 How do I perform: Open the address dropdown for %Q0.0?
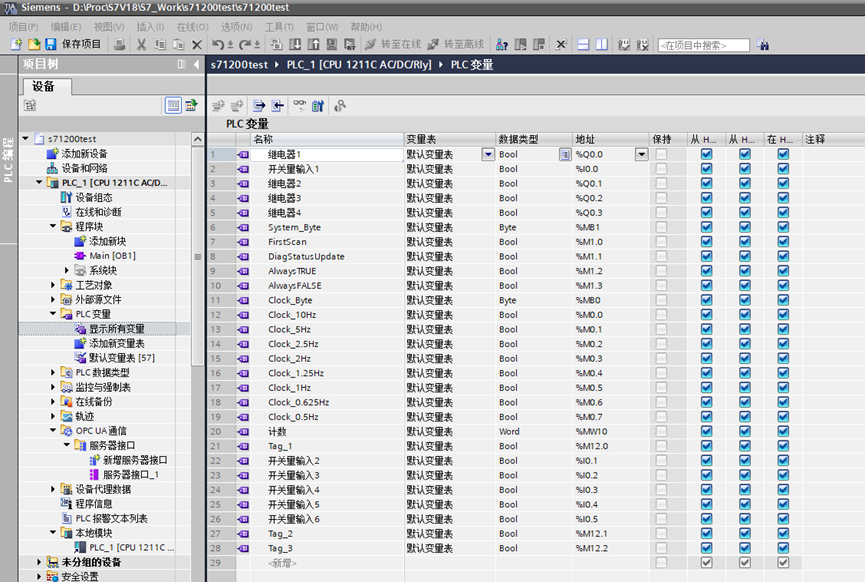click(x=642, y=154)
